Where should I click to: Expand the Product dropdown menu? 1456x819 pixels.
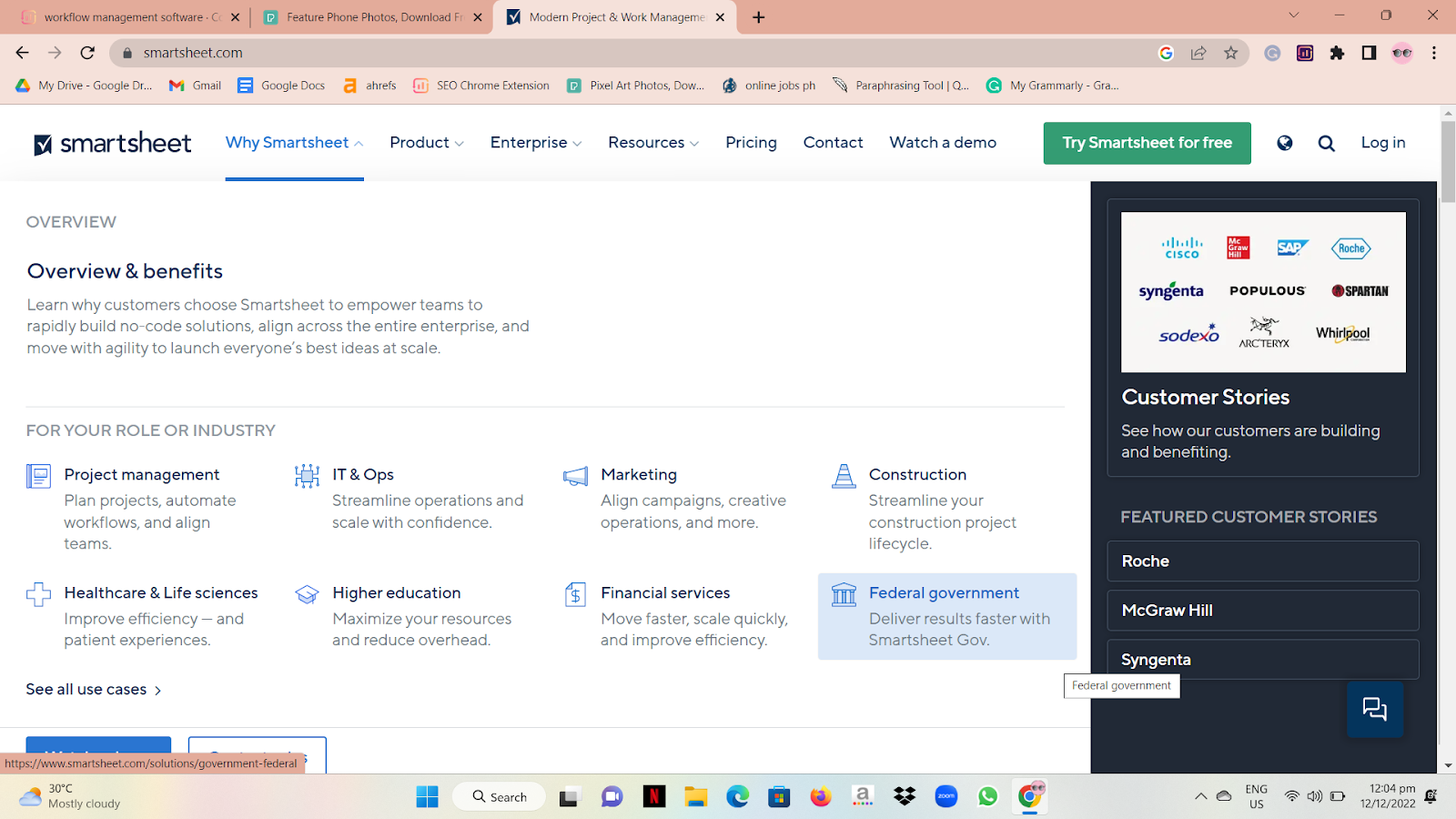(427, 143)
